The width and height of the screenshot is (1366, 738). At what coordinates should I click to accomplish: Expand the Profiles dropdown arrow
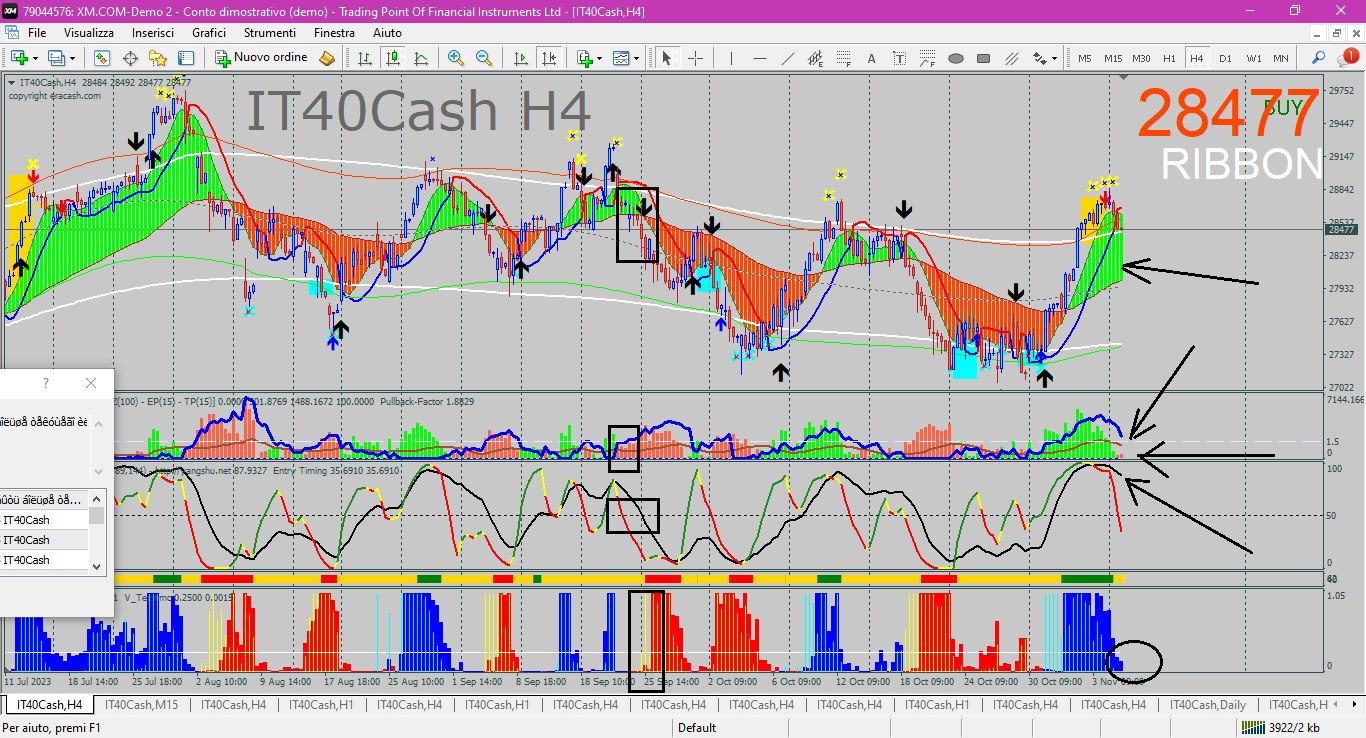tap(72, 58)
